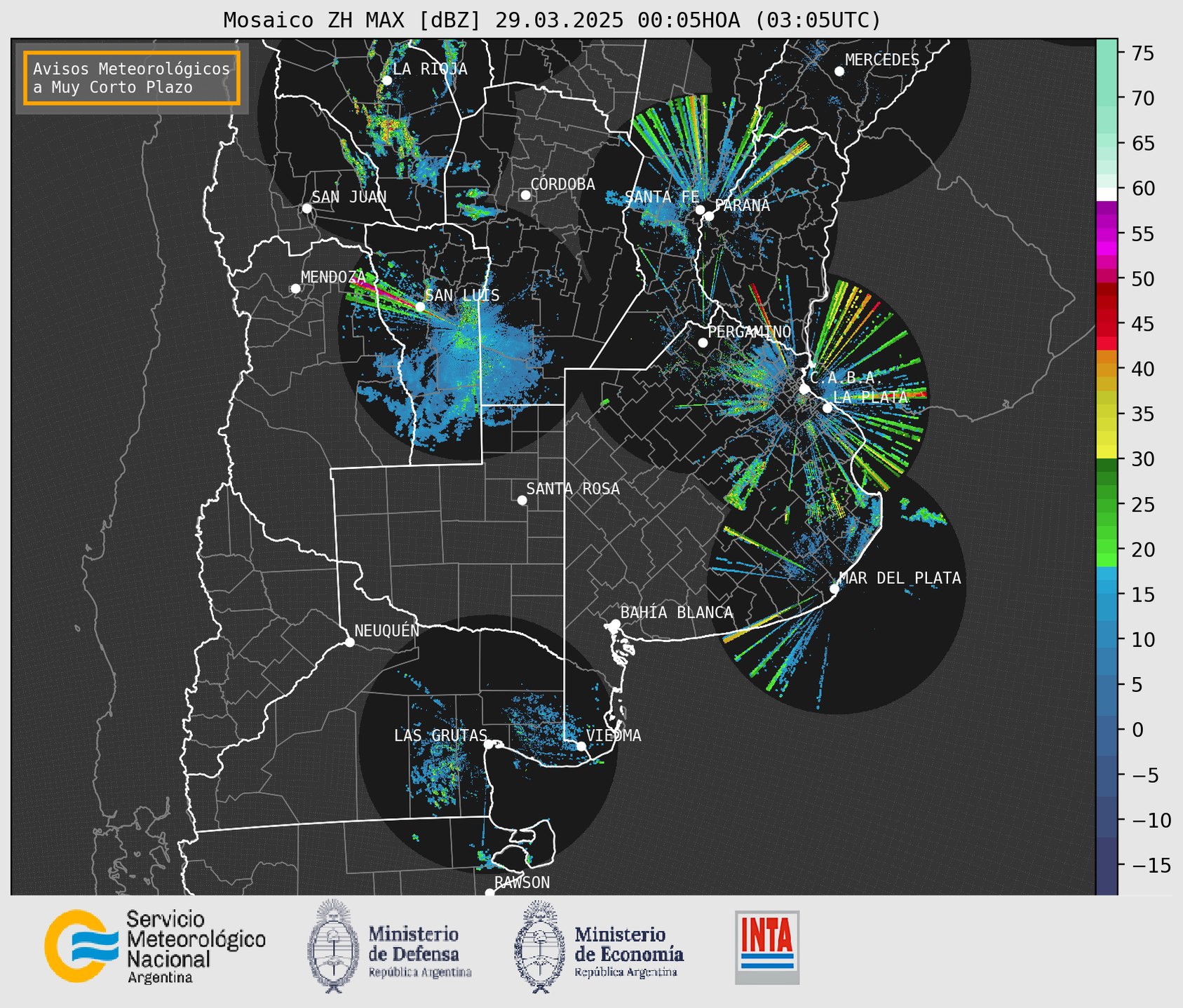The width and height of the screenshot is (1183, 1008).
Task: Click the República Argentina text under Ministerio de Defensa
Action: (420, 972)
